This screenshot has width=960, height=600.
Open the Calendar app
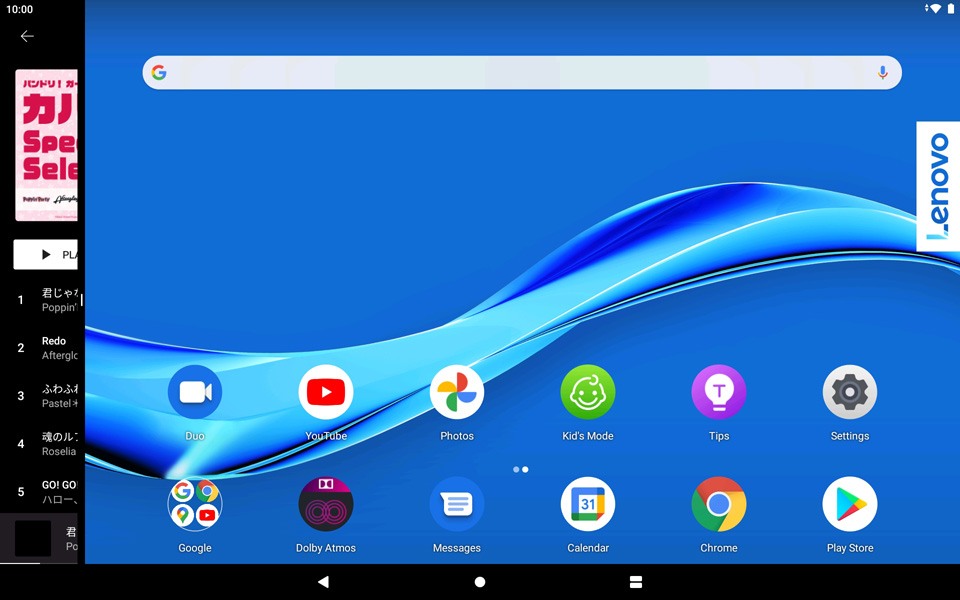click(588, 505)
